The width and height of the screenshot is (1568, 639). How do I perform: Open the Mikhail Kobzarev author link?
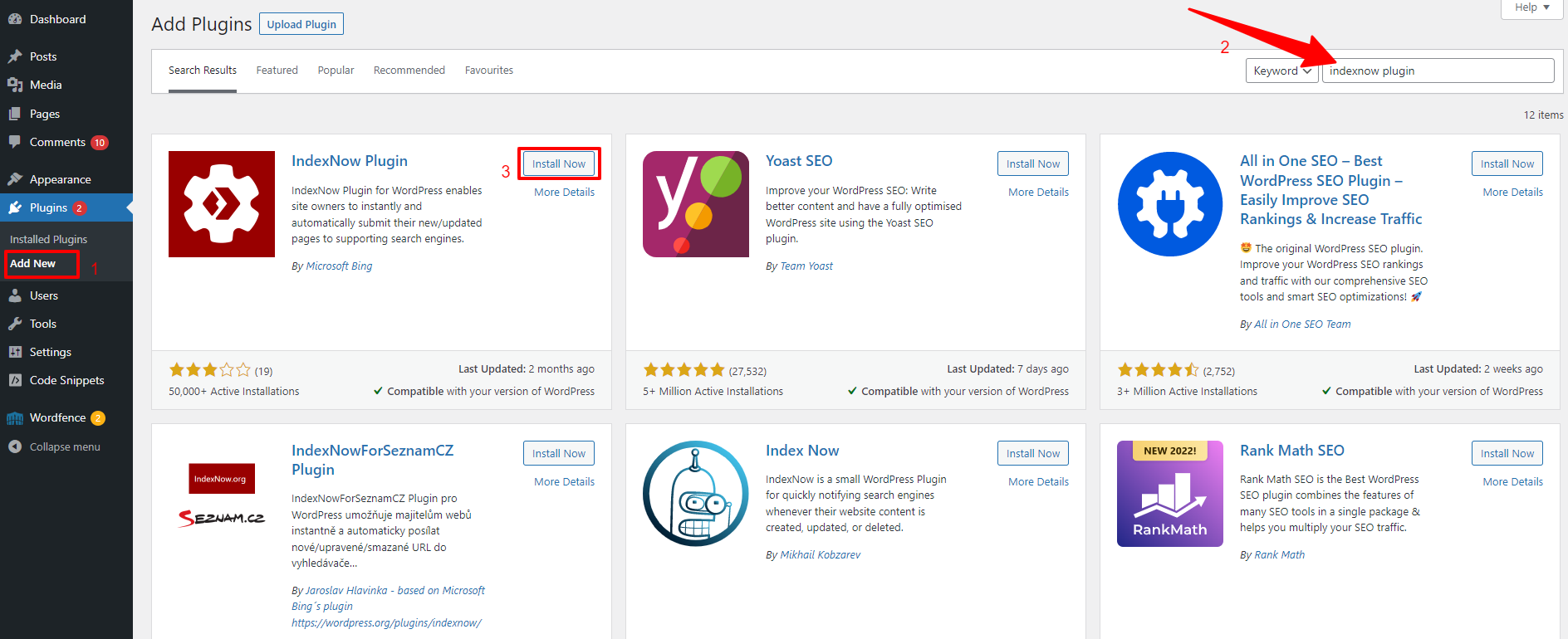click(x=820, y=555)
